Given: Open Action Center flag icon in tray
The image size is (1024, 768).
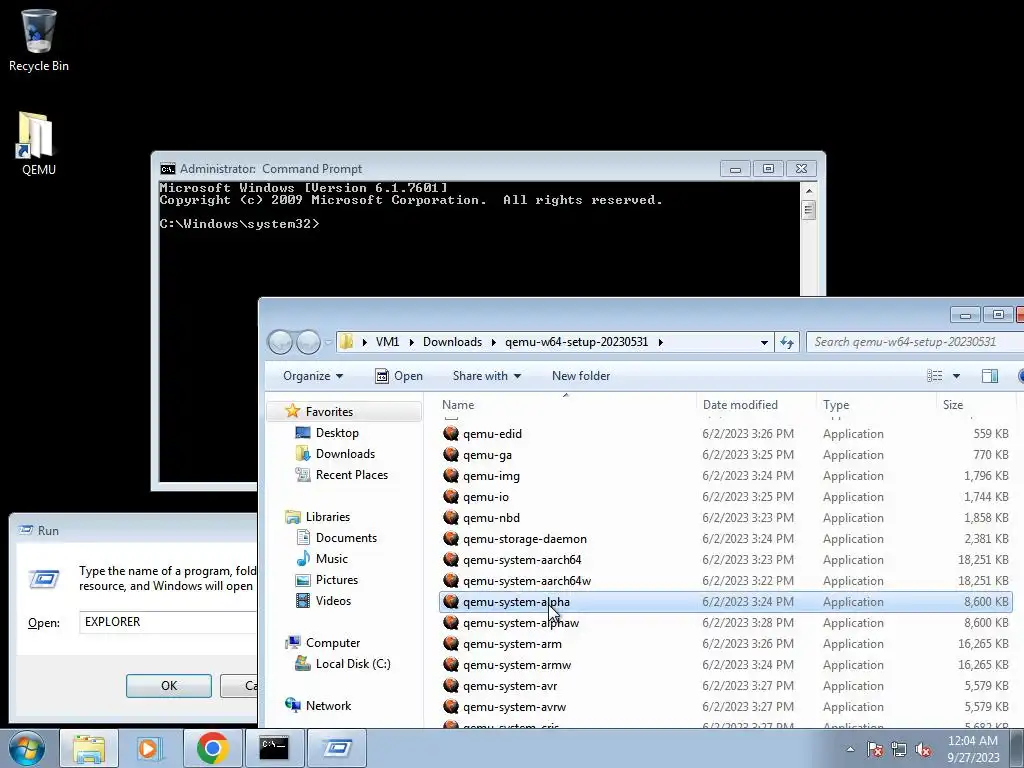Looking at the screenshot, I should [875, 749].
